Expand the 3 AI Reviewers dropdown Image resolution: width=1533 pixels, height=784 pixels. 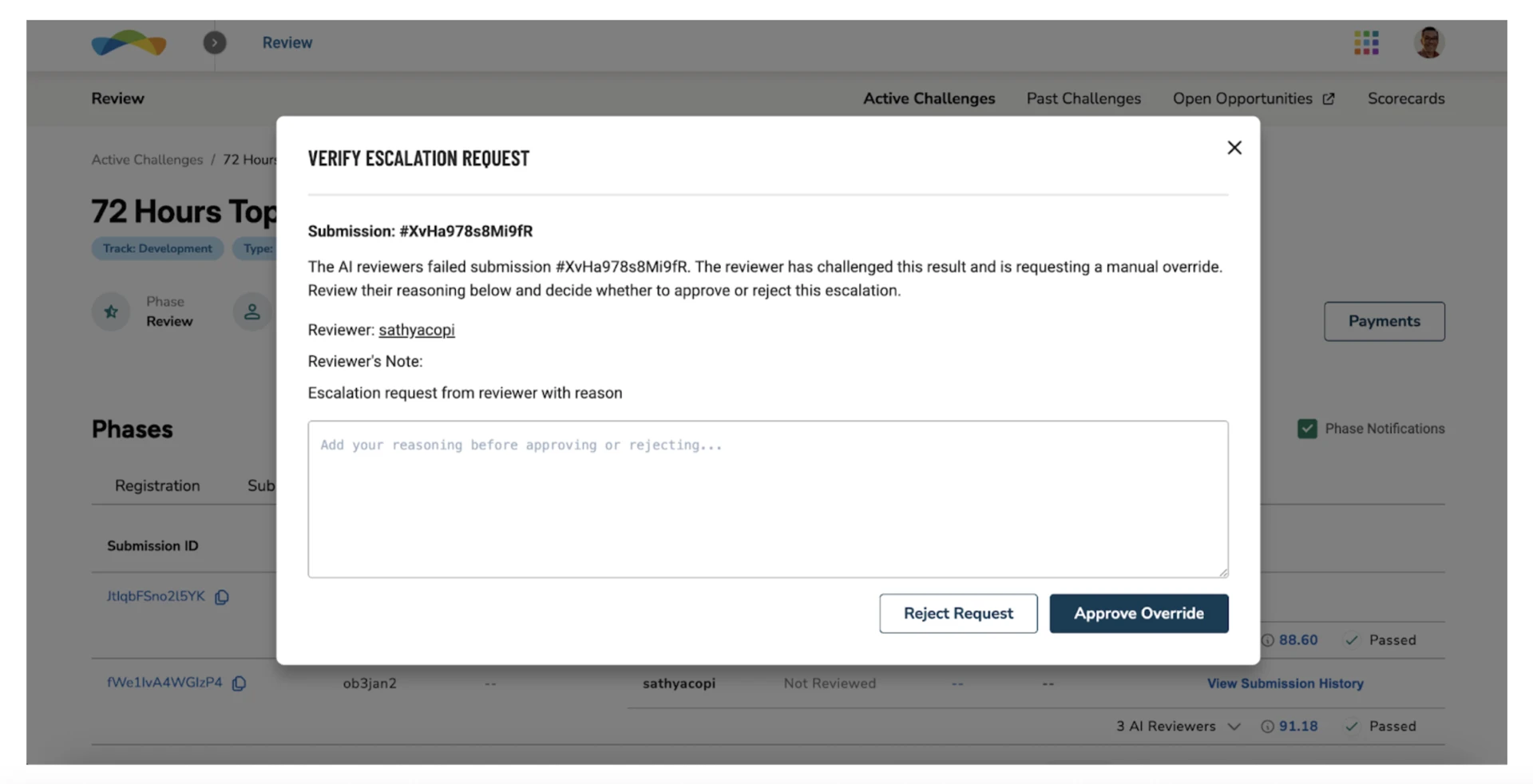pyautogui.click(x=1178, y=727)
